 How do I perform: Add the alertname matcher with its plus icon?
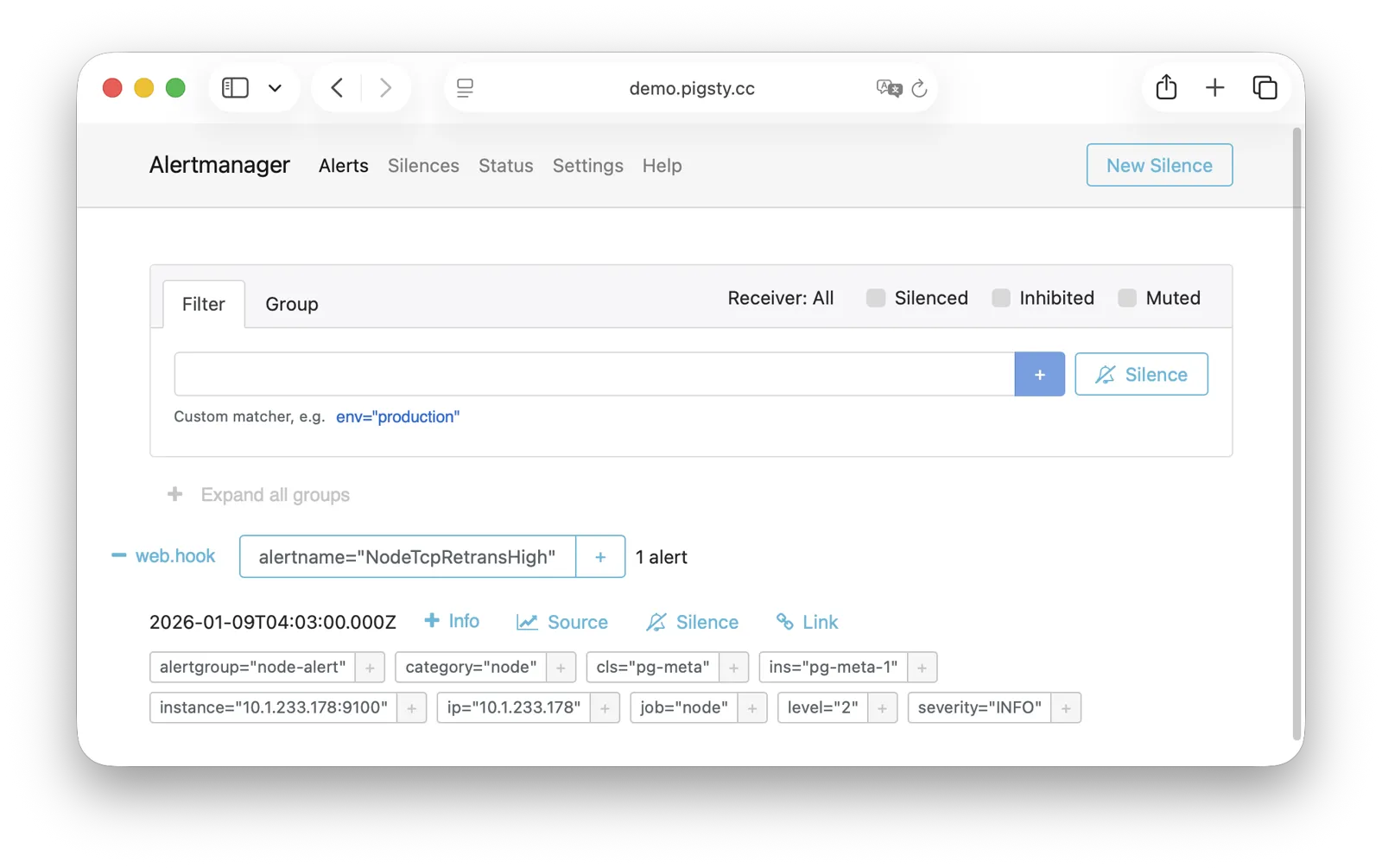pyautogui.click(x=599, y=556)
